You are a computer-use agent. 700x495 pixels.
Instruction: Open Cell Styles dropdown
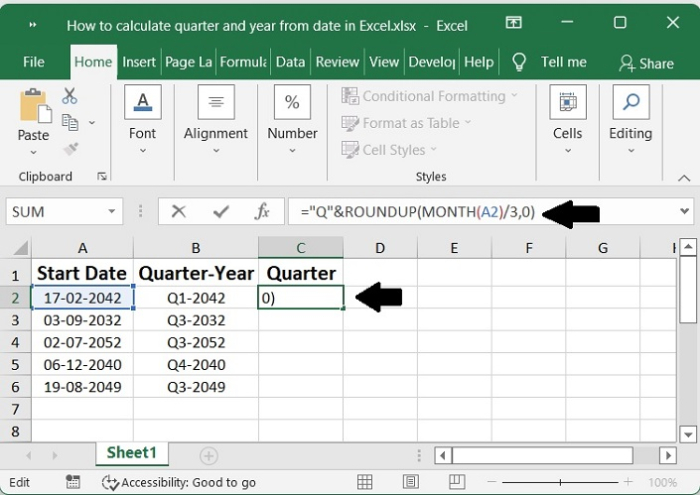pos(389,150)
